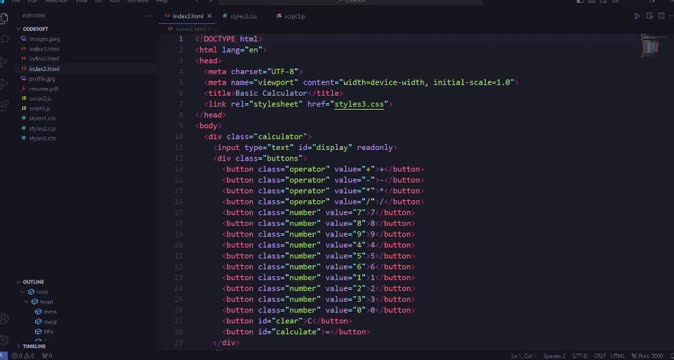Open Run and Debug in activity bar

4,83
